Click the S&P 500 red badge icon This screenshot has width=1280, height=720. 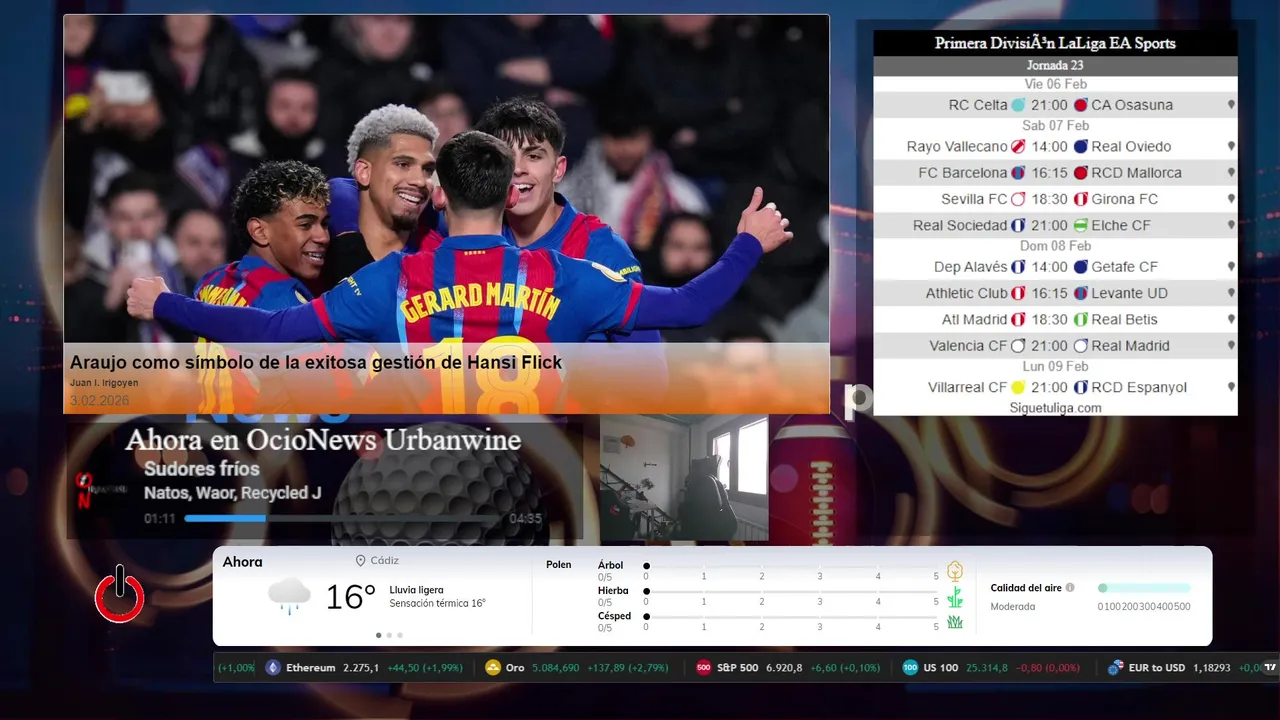click(703, 668)
